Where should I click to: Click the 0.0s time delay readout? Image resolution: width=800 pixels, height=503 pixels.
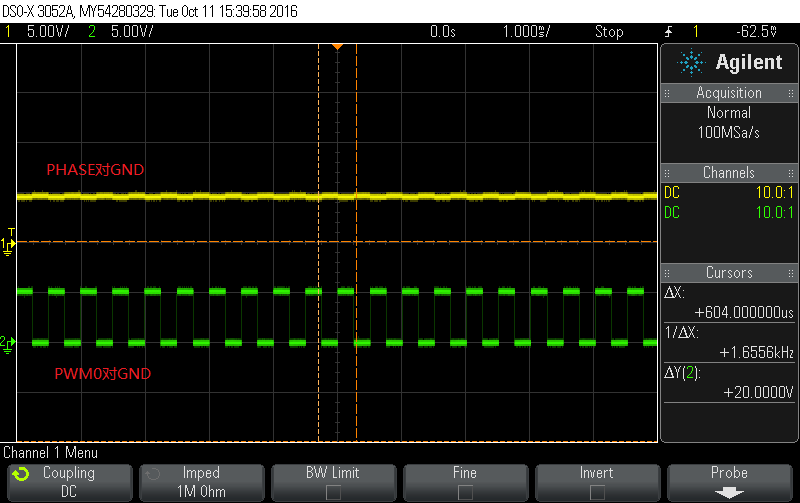pos(442,32)
